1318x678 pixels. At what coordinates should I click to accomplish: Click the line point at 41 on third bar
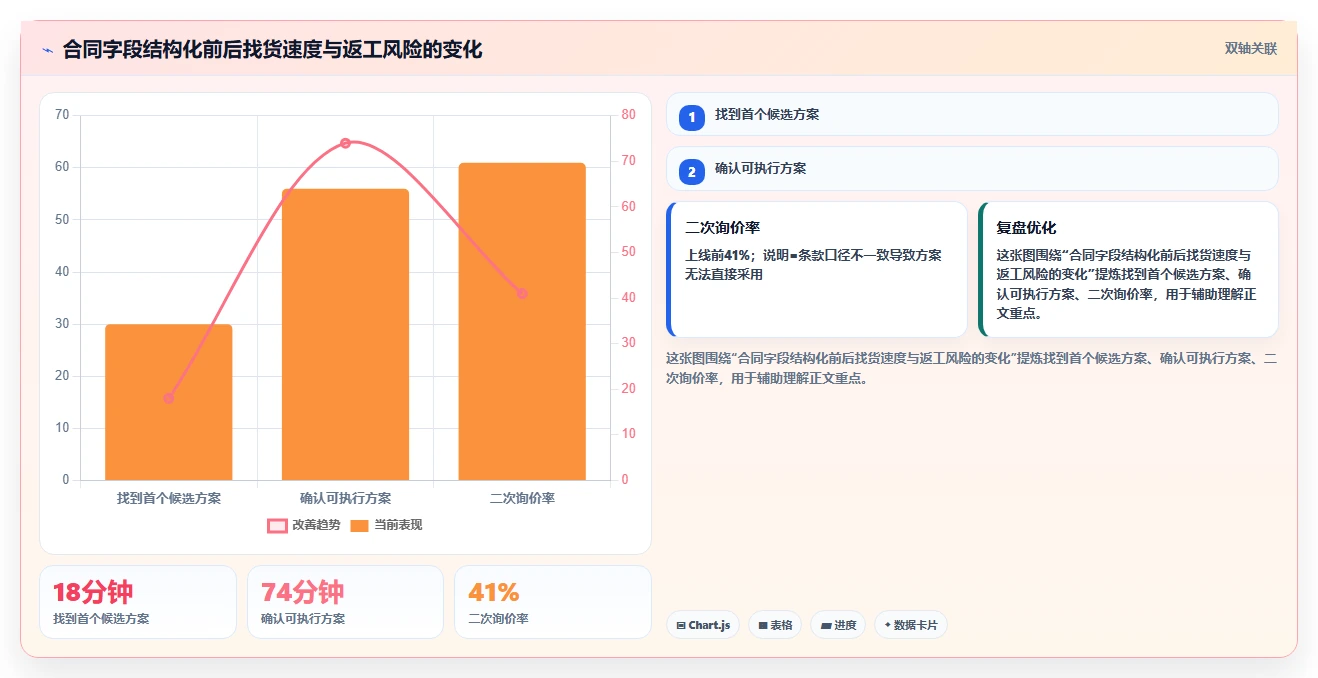click(522, 293)
